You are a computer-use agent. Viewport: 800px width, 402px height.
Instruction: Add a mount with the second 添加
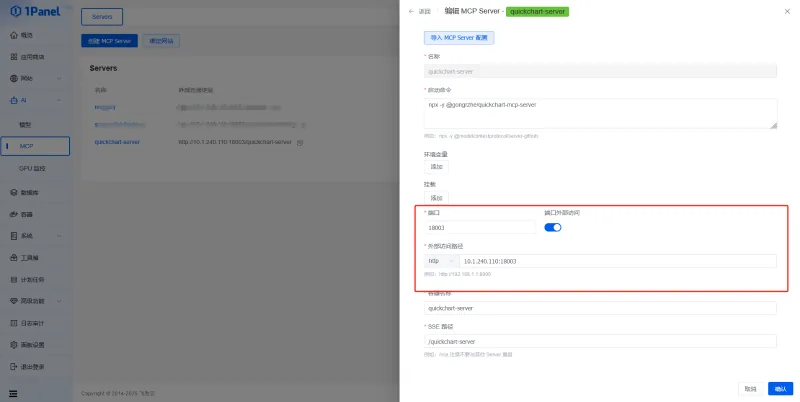436,198
